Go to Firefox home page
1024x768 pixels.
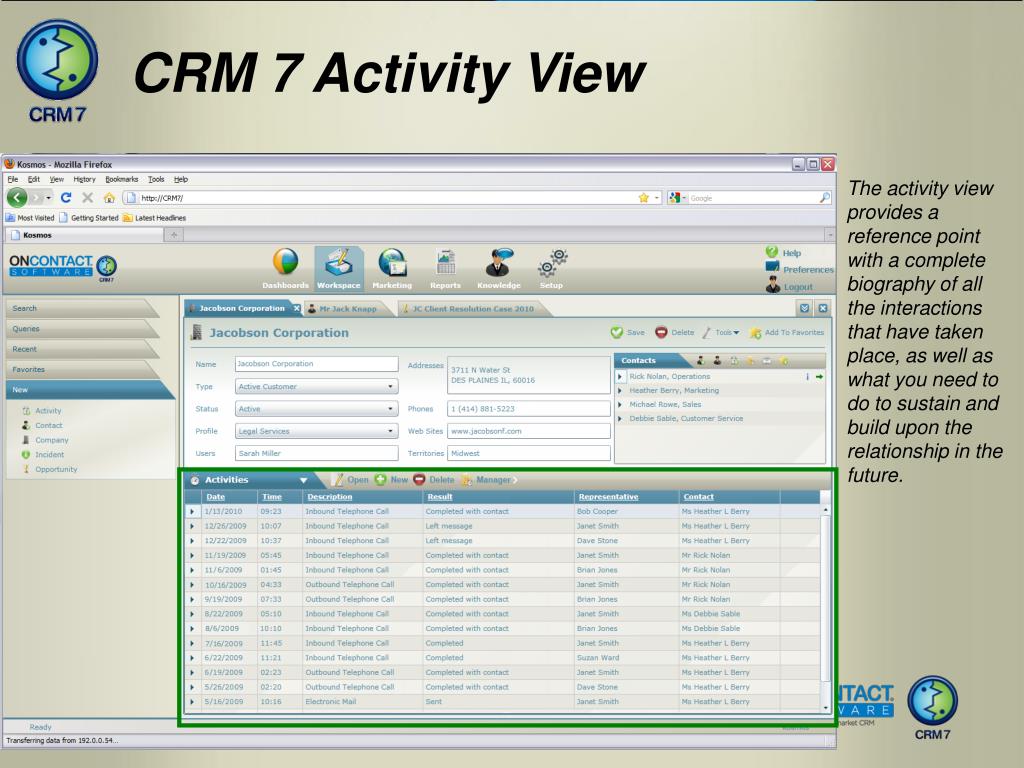[109, 197]
